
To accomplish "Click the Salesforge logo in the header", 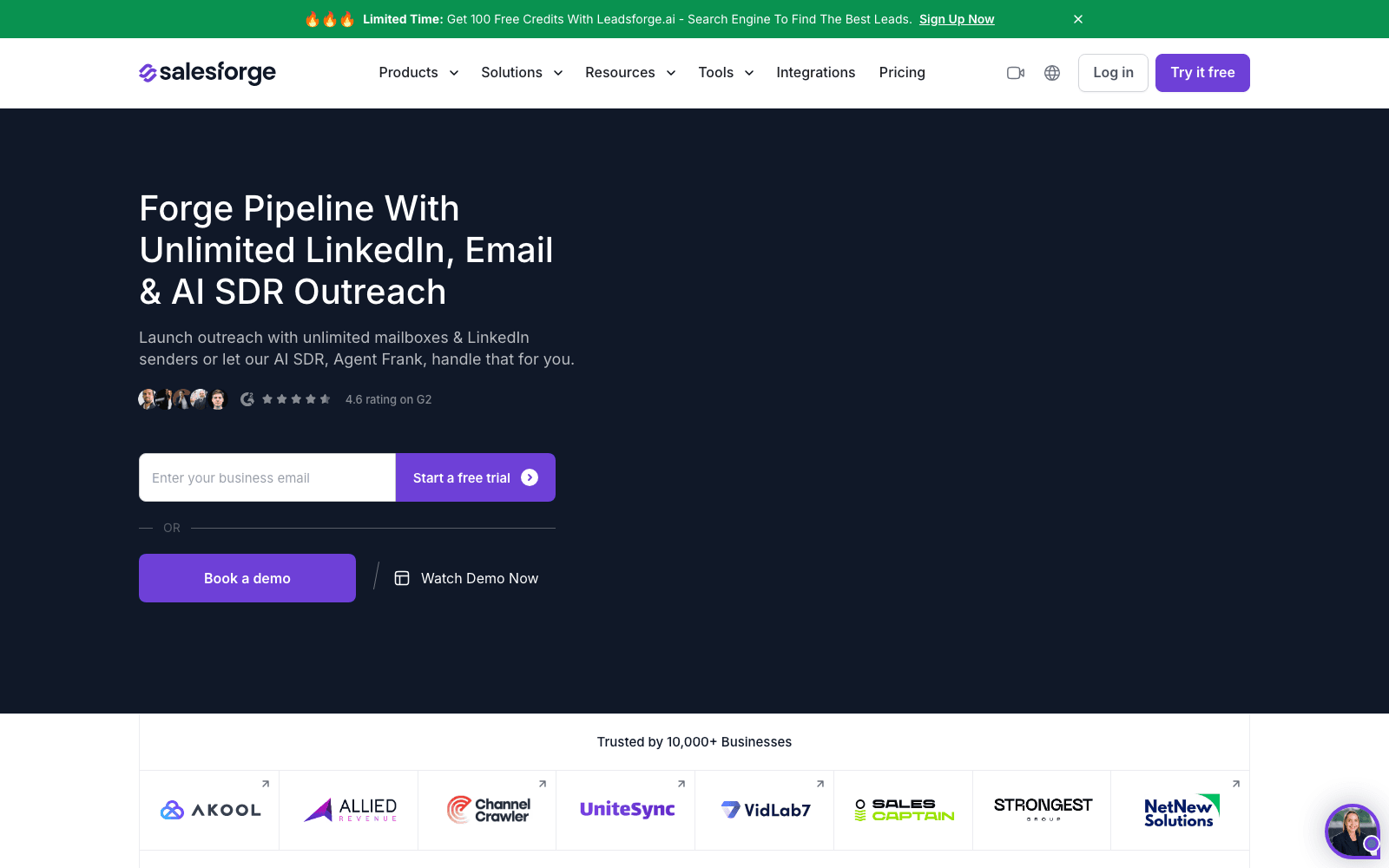I will coord(207,73).
